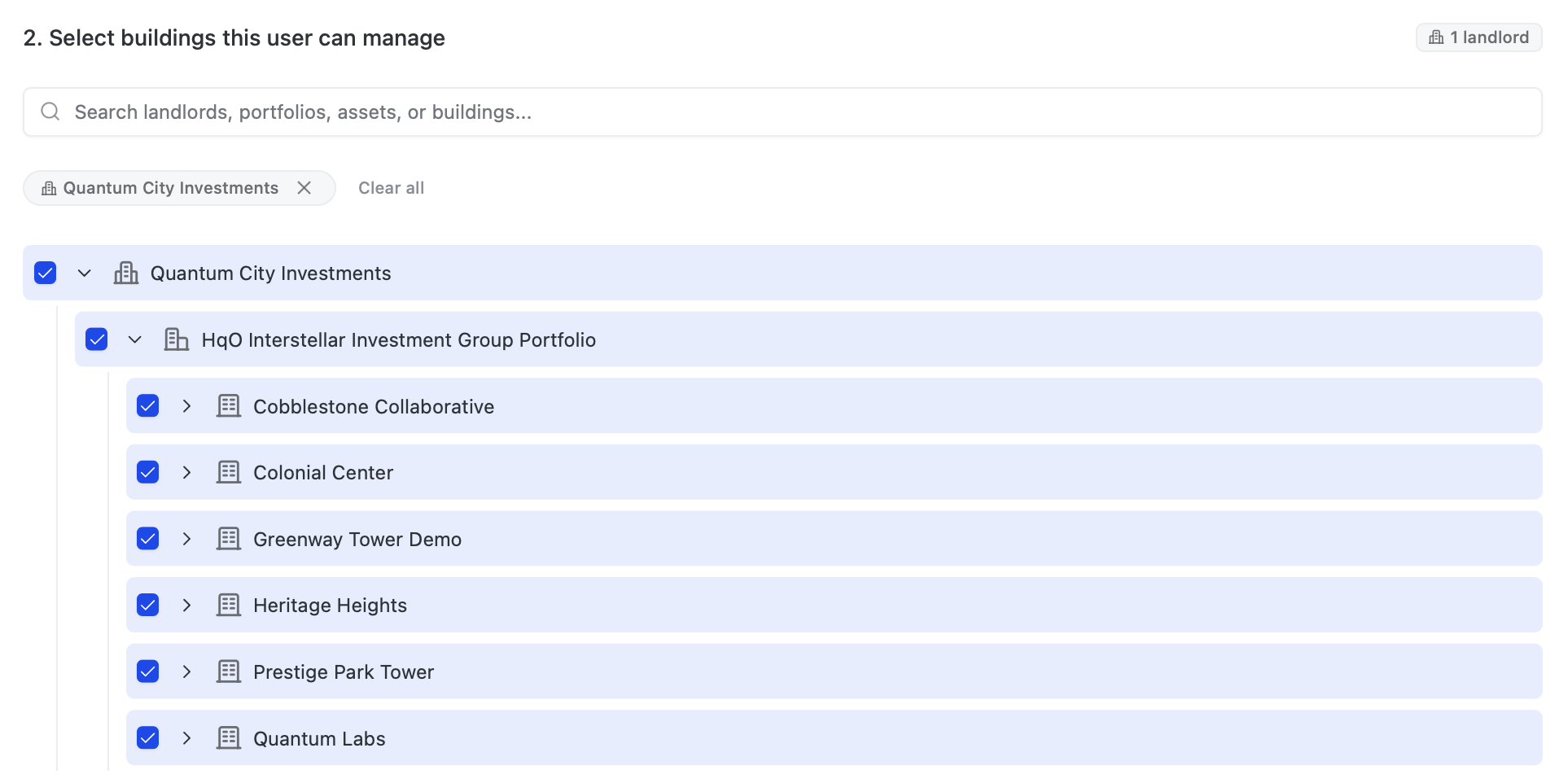This screenshot has width=1568, height=783.
Task: Collapse the HqO Interstellar portfolio chevron
Action: pos(135,339)
